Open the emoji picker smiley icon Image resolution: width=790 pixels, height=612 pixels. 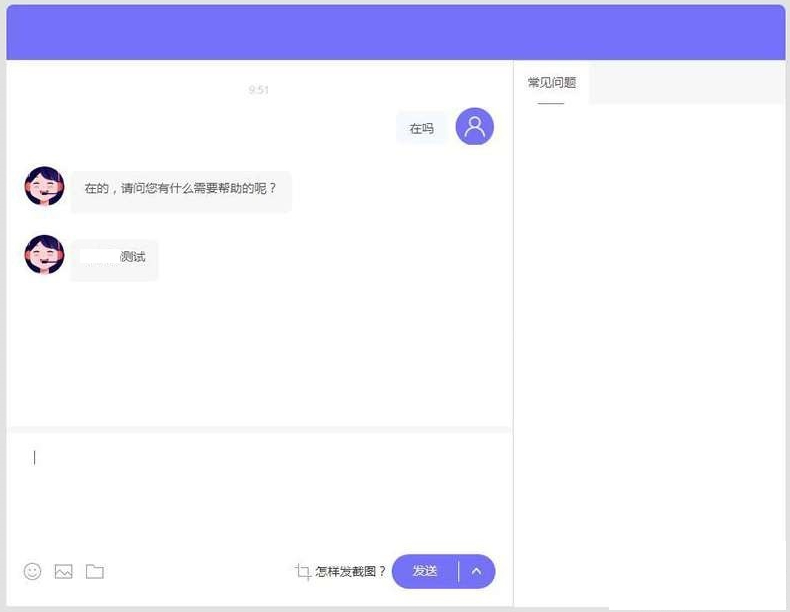[x=33, y=571]
